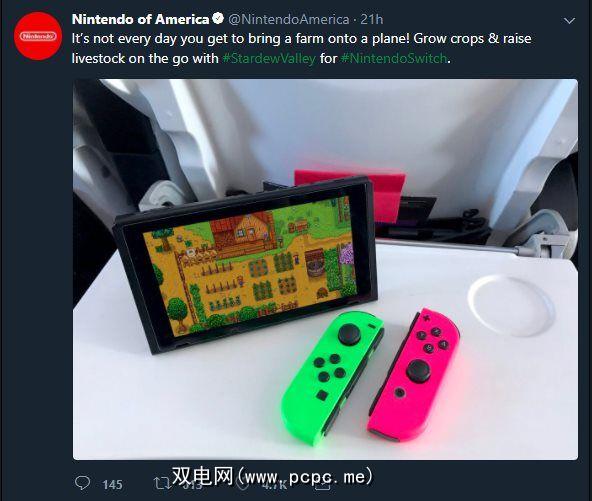Click the pink Joy-Con in the photo
Viewport: 592px width, 501px height.
[413, 375]
